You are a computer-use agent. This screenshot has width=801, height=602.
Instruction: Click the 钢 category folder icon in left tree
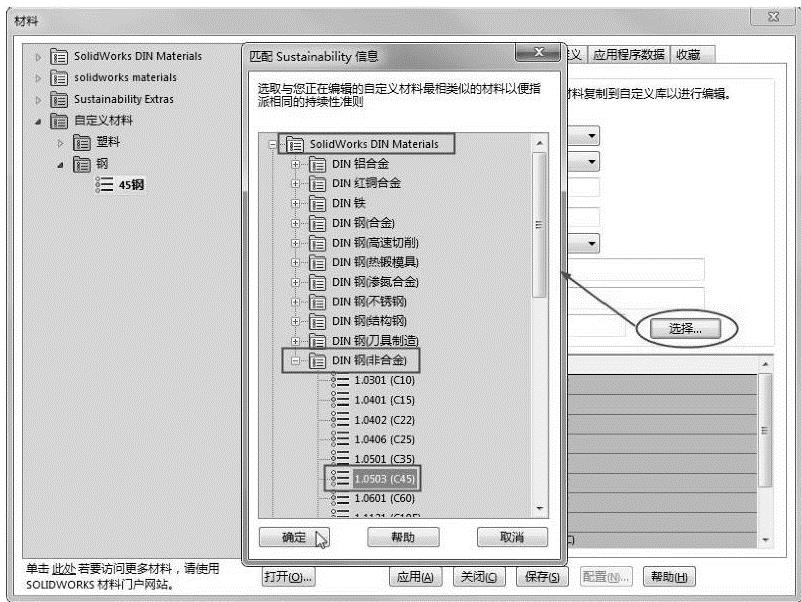click(x=82, y=164)
